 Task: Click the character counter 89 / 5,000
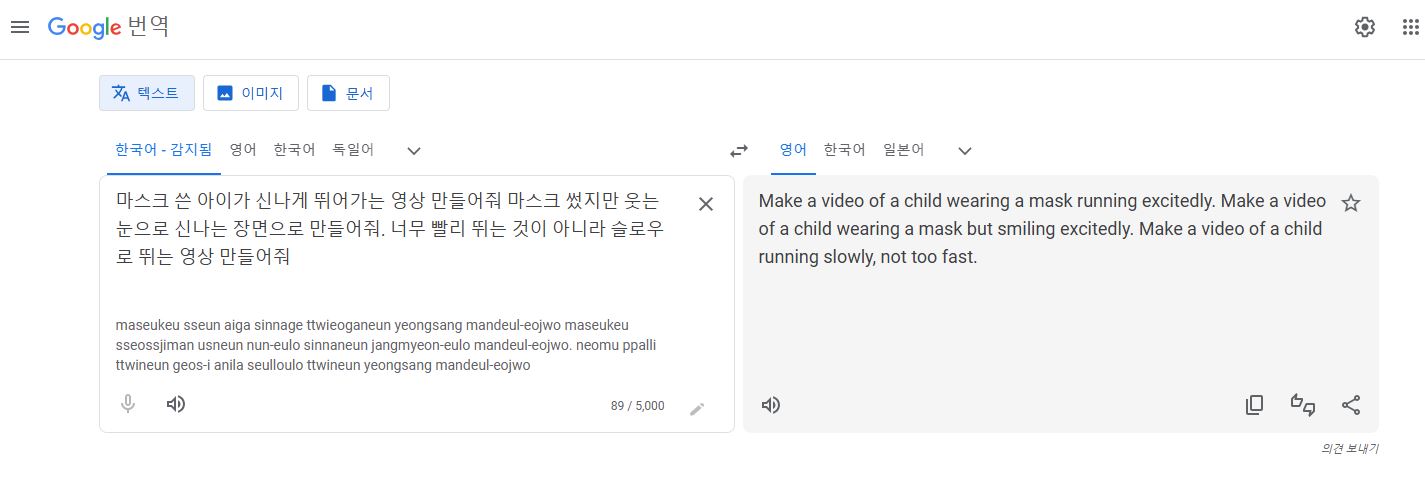(x=637, y=406)
